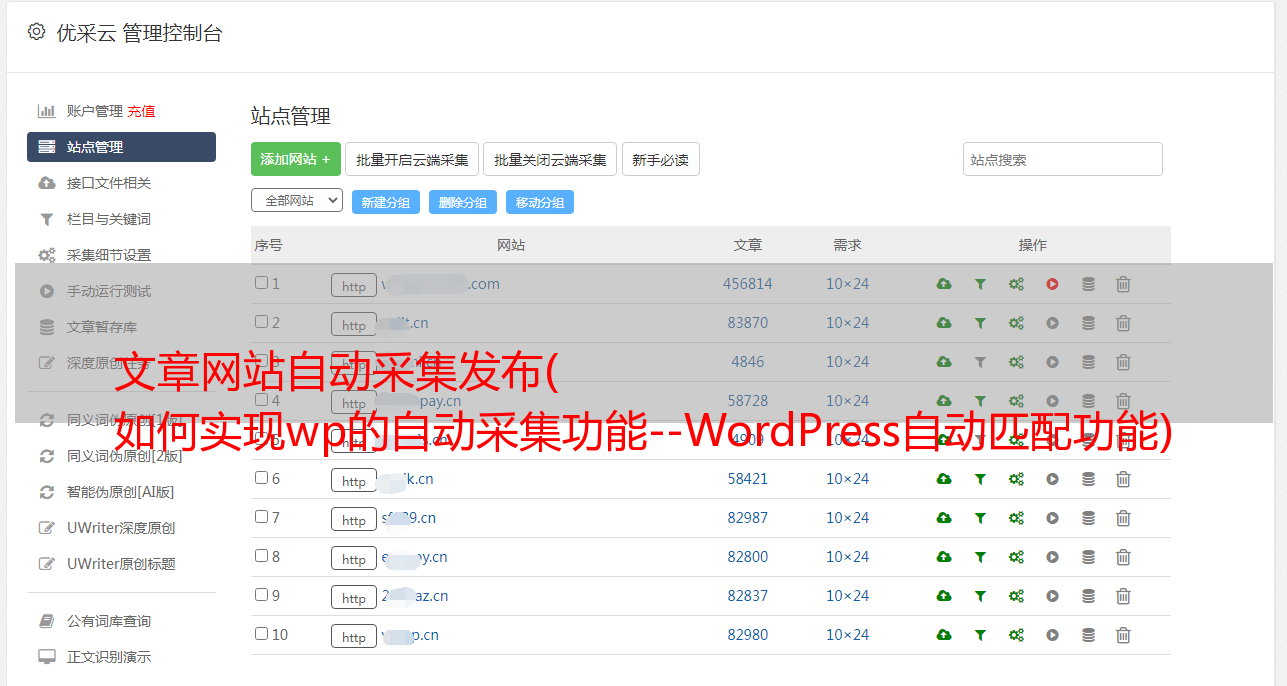Click the trash delete icon in row 6
This screenshot has width=1287, height=686.
1123,479
